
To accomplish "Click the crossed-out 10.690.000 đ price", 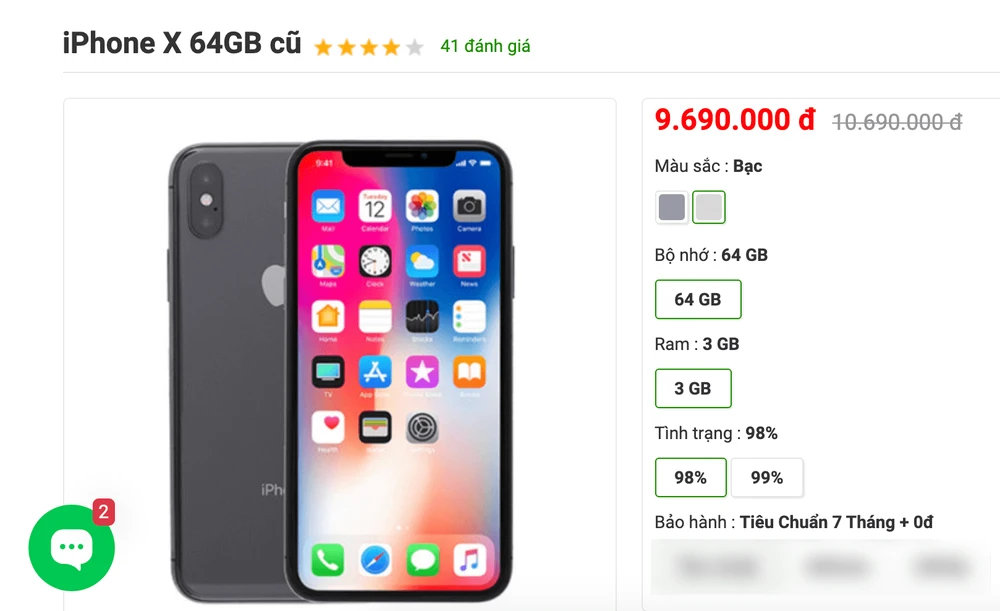I will point(897,122).
